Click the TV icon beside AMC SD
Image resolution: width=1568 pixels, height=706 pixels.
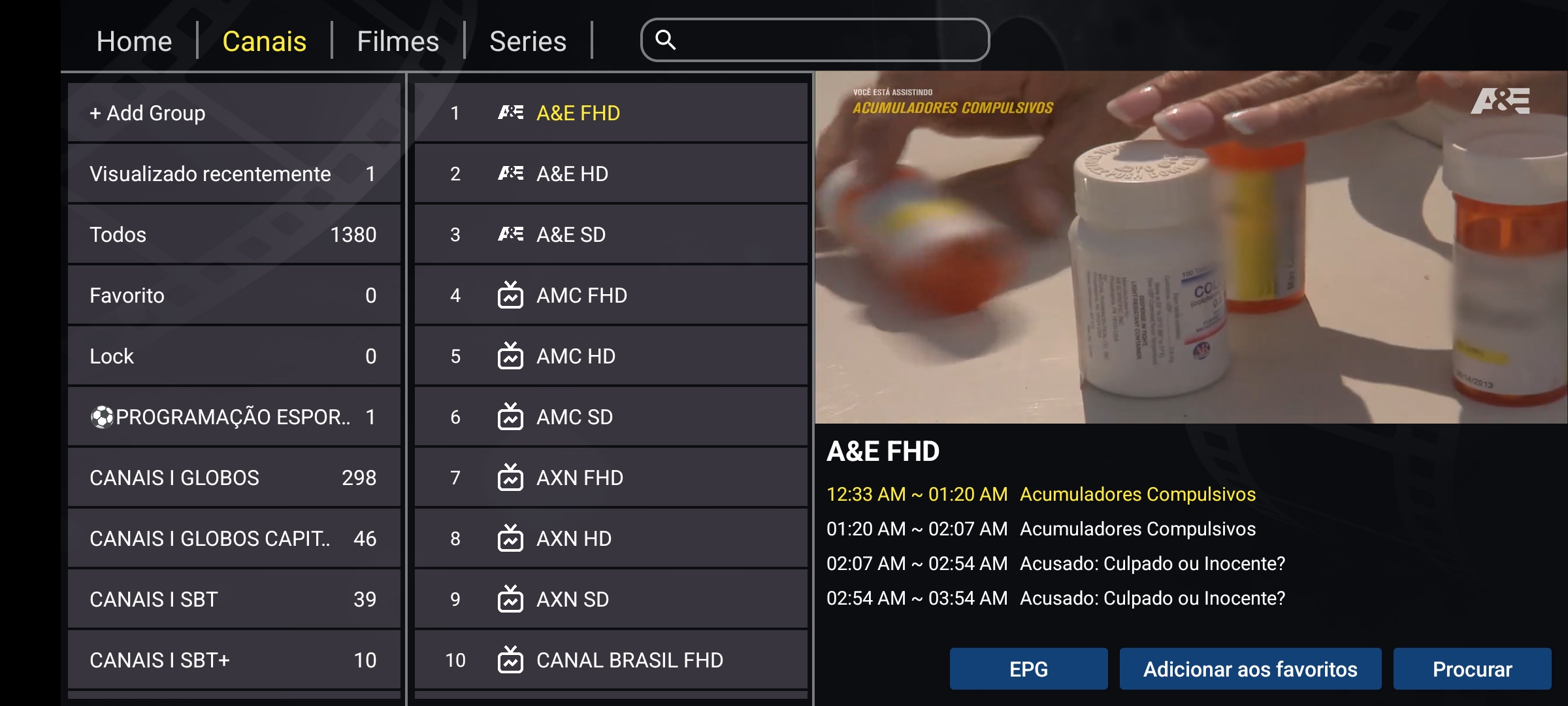(x=510, y=417)
